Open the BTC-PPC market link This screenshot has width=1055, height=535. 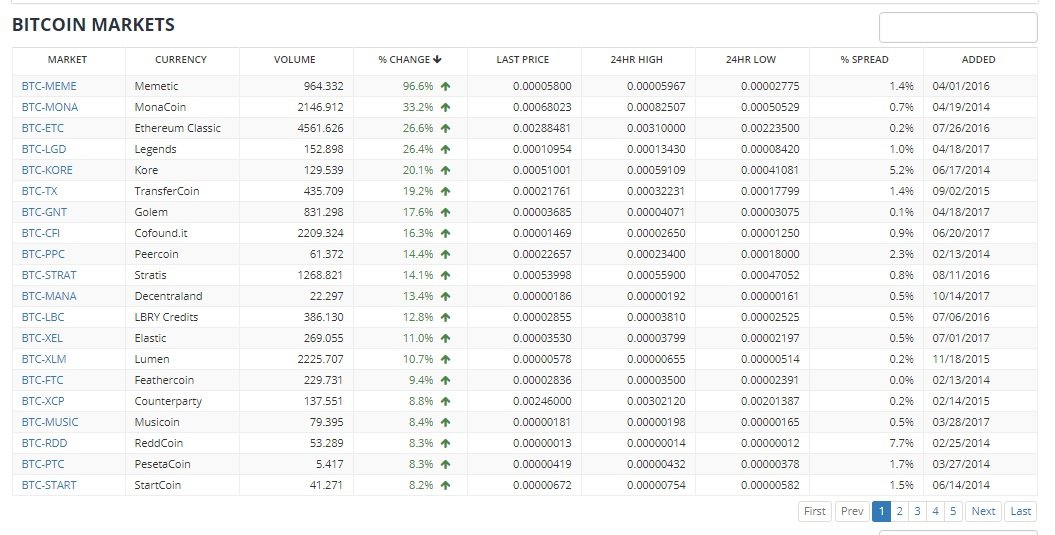(x=43, y=254)
